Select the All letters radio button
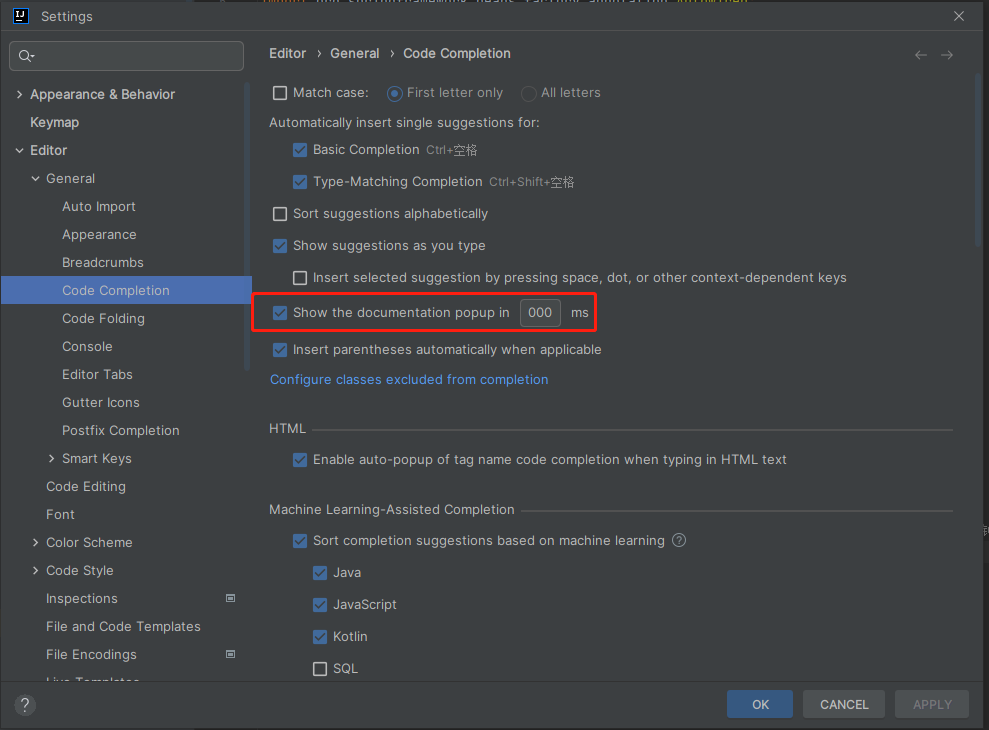 click(529, 93)
